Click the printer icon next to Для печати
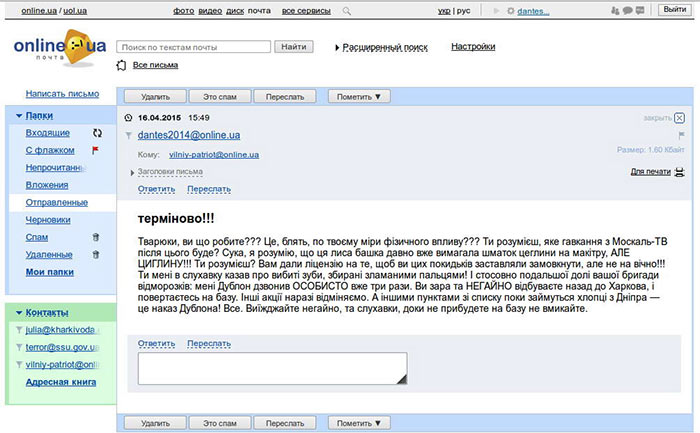This screenshot has width=700, height=433. coord(679,172)
